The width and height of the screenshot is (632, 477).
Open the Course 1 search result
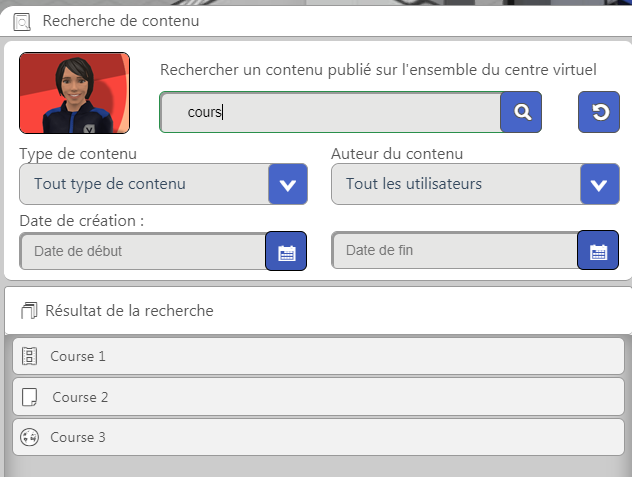[x=318, y=356]
